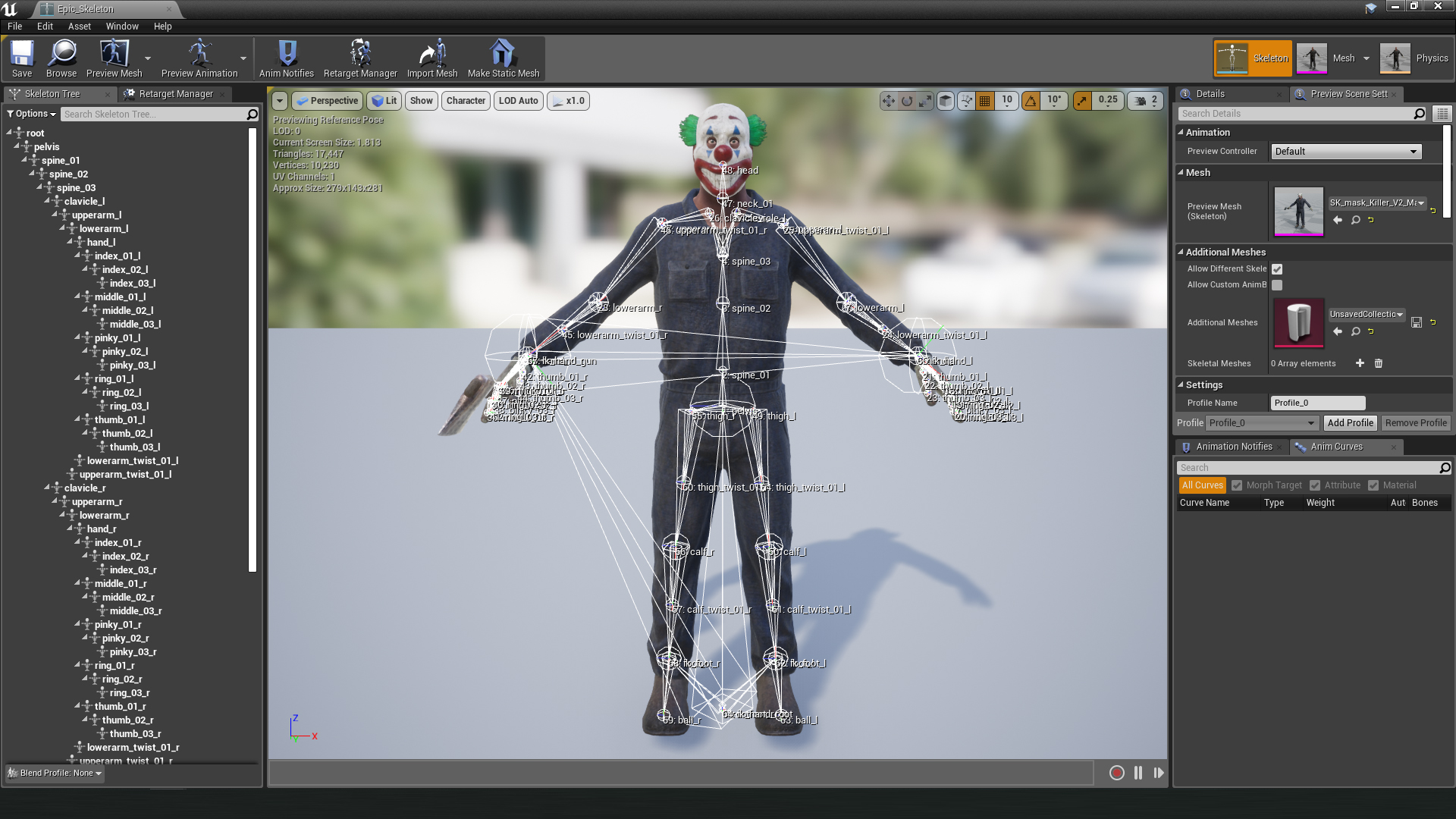
Task: Open the Window menu
Action: pyautogui.click(x=122, y=26)
